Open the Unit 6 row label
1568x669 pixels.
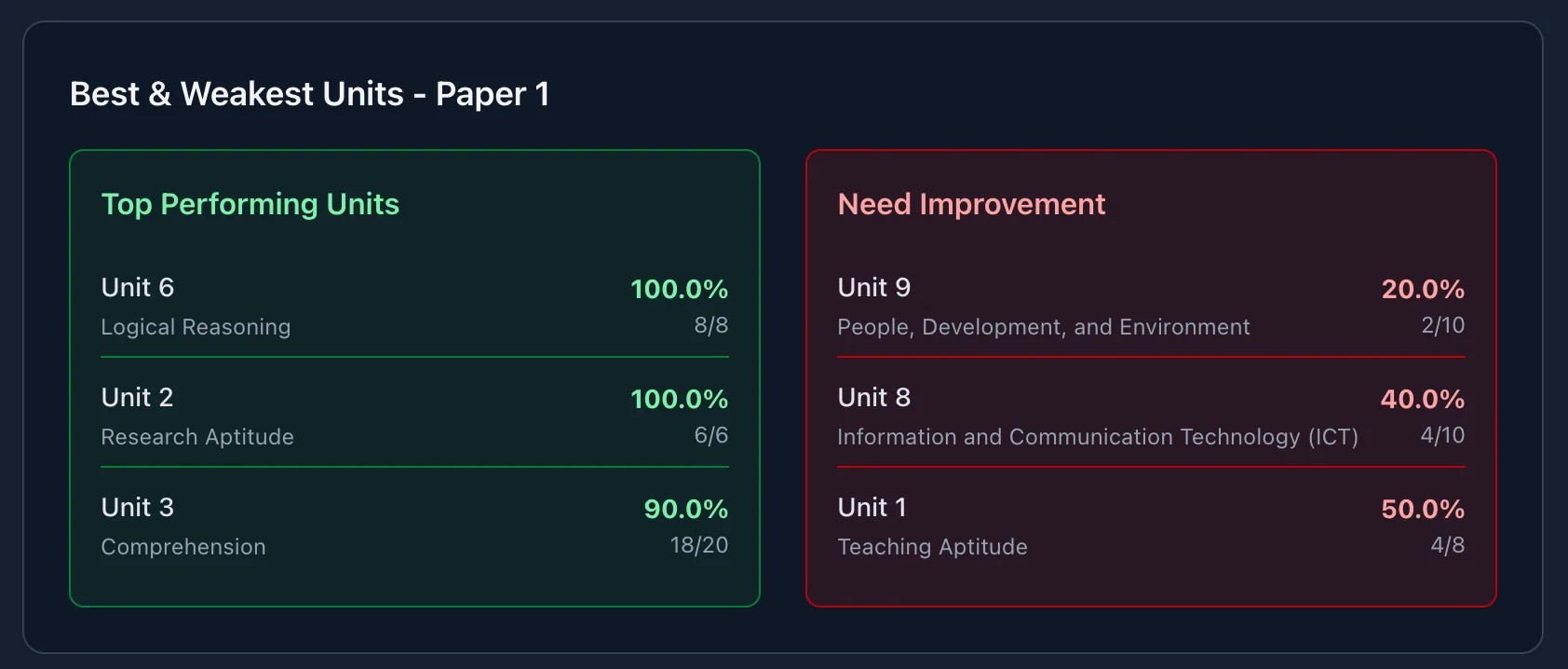138,288
